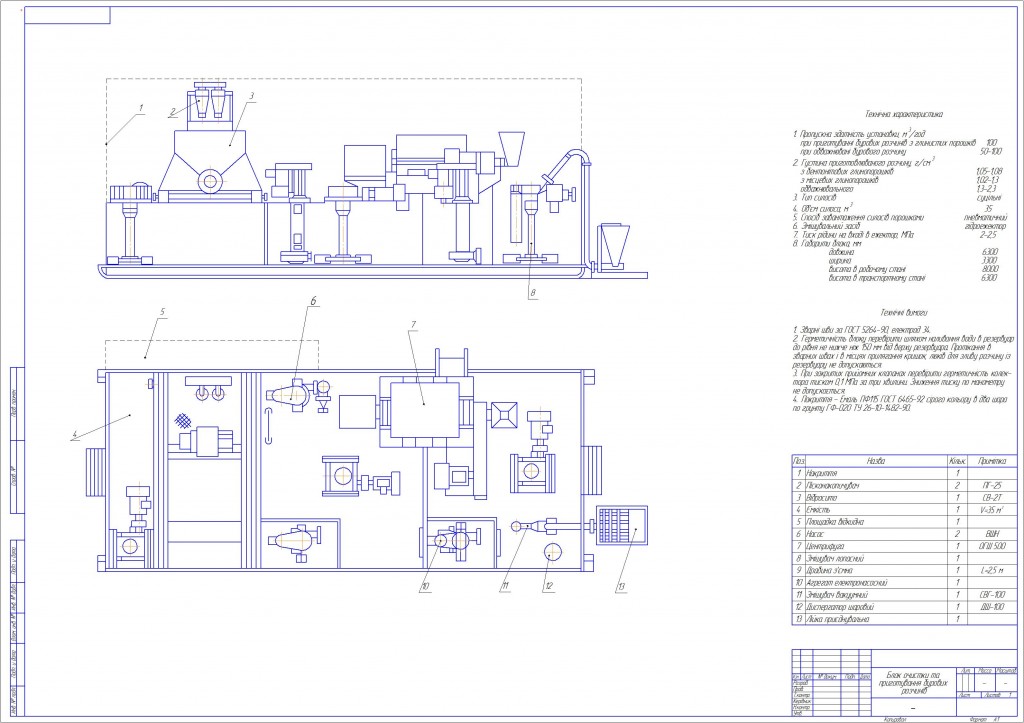Click callout number 4 left of plan view

pyautogui.click(x=74, y=435)
